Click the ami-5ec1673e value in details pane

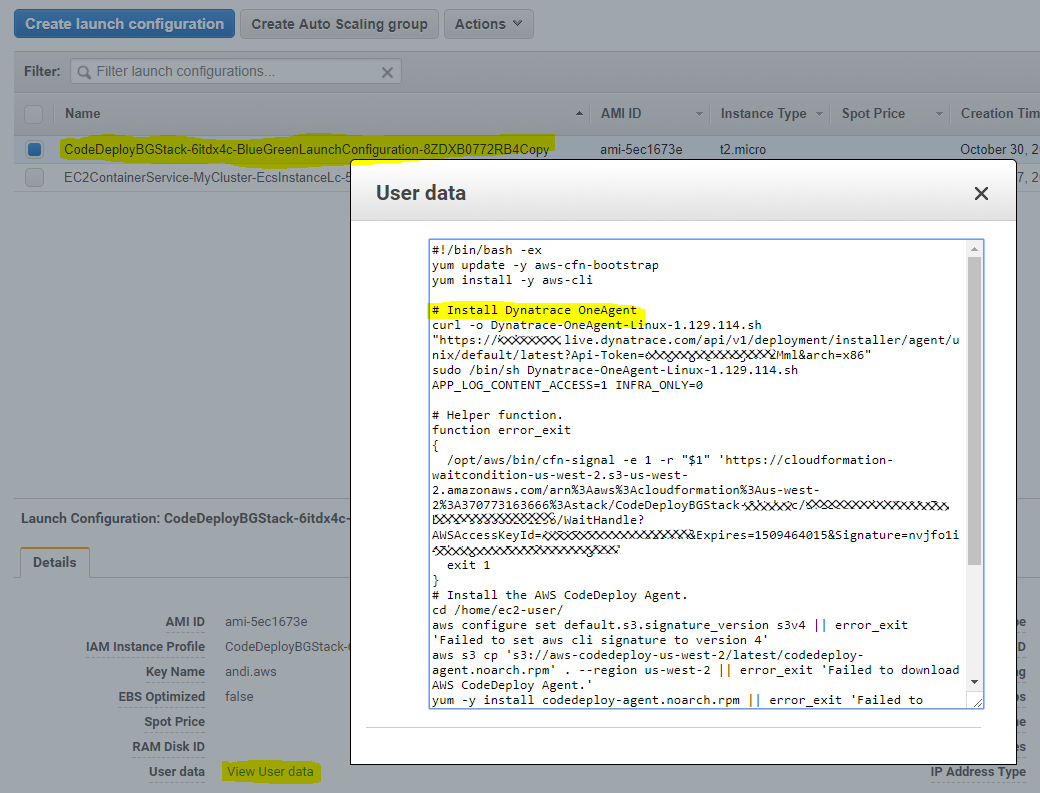point(266,622)
